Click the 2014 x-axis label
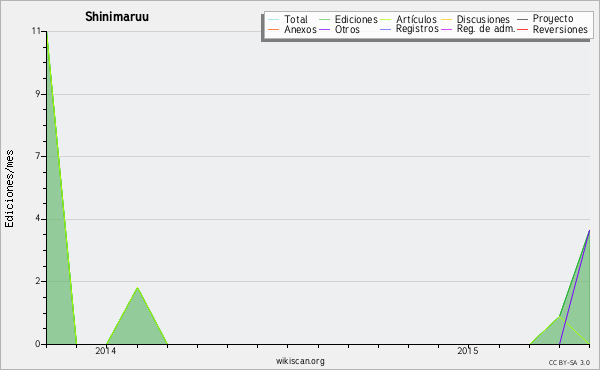Image resolution: width=600 pixels, height=370 pixels. (x=106, y=351)
